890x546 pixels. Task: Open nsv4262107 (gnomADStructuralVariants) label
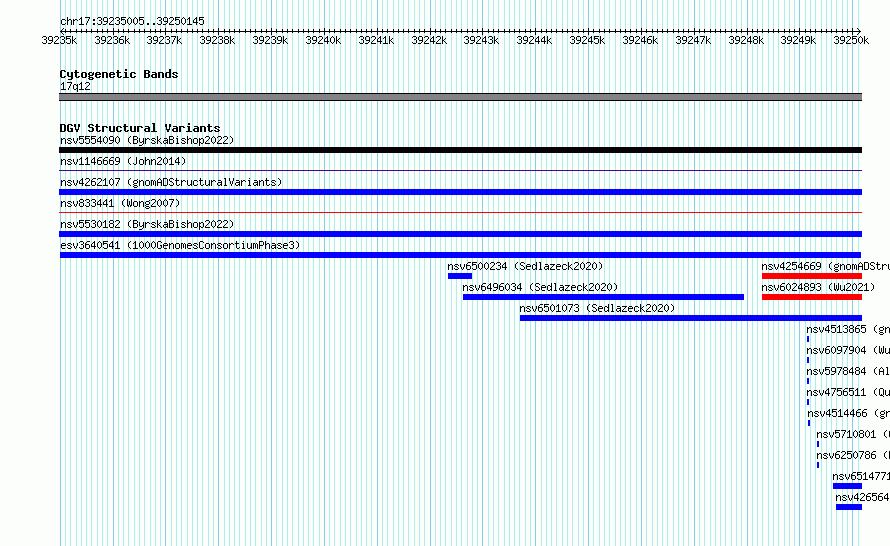(171, 182)
